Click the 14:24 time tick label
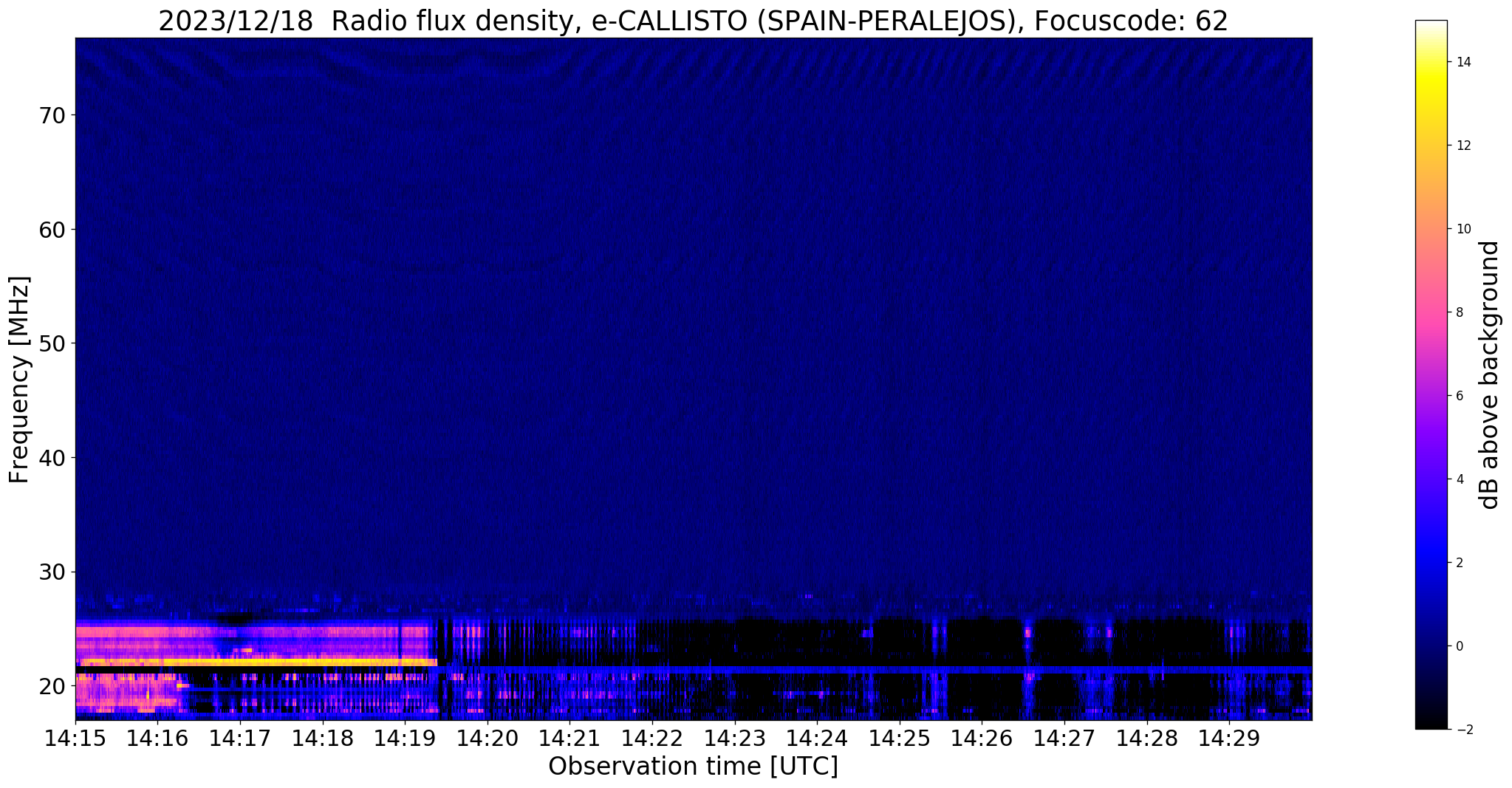The width and height of the screenshot is (1512, 788). pyautogui.click(x=817, y=739)
